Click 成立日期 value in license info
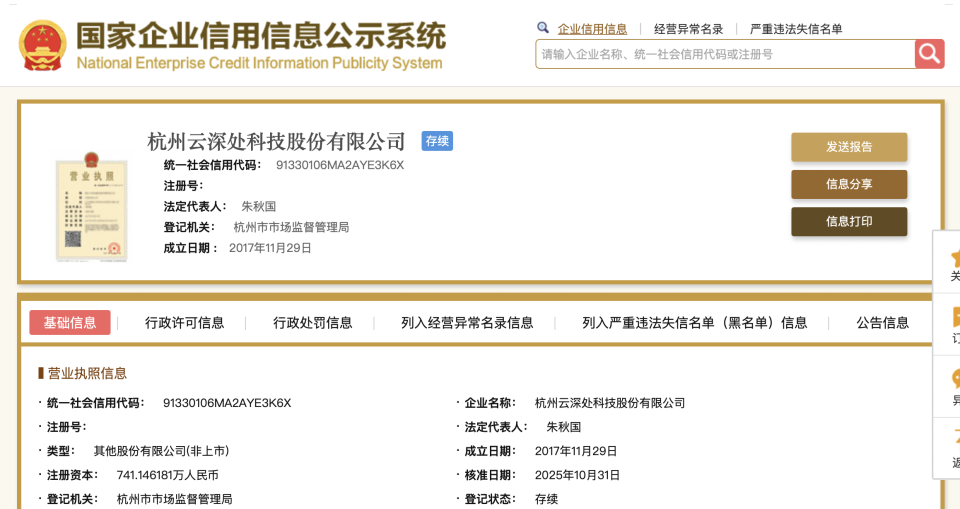Viewport: 960px width, 509px height. click(x=576, y=451)
